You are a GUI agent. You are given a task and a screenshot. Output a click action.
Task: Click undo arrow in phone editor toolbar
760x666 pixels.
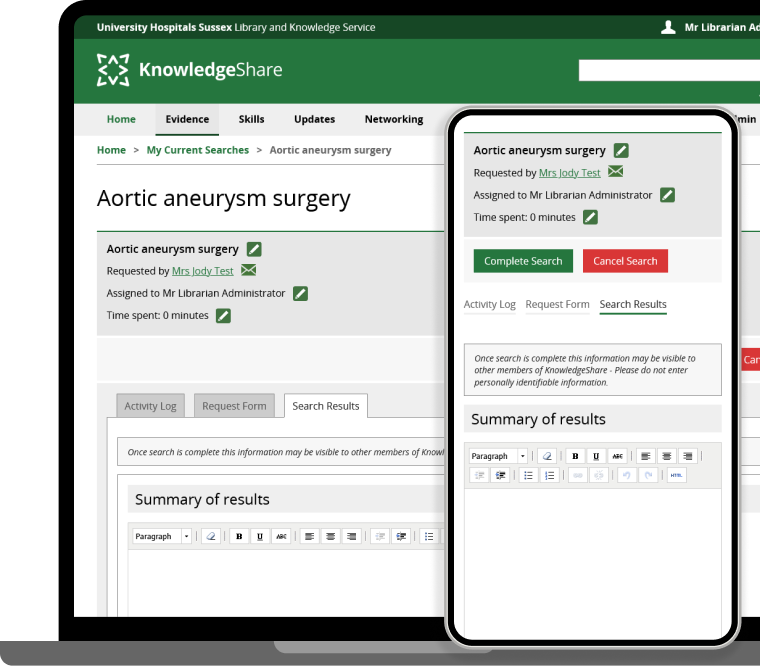[x=627, y=476]
